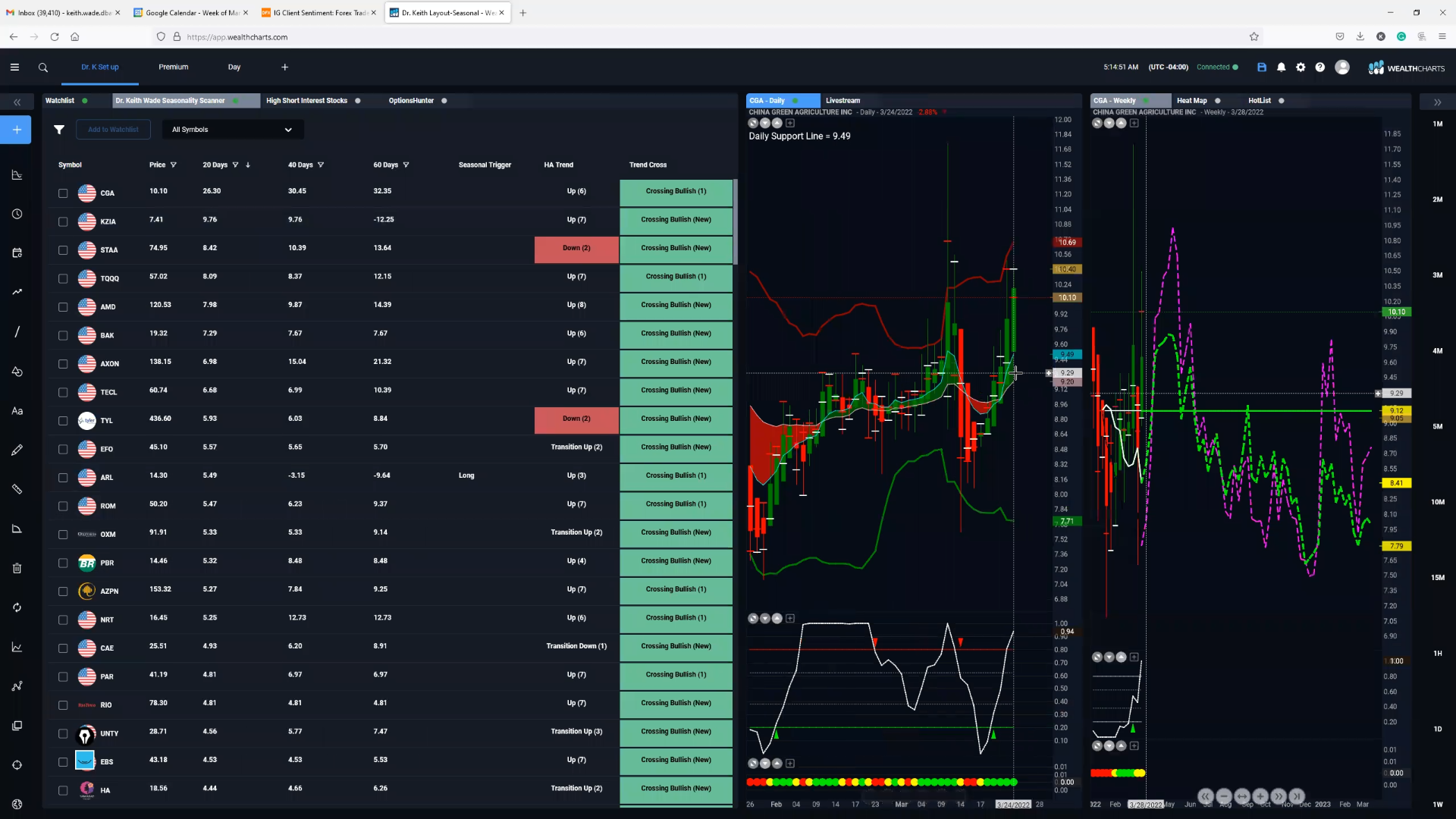Select the pencil freehand drawing tool
This screenshot has height=819, width=1456.
[x=17, y=450]
